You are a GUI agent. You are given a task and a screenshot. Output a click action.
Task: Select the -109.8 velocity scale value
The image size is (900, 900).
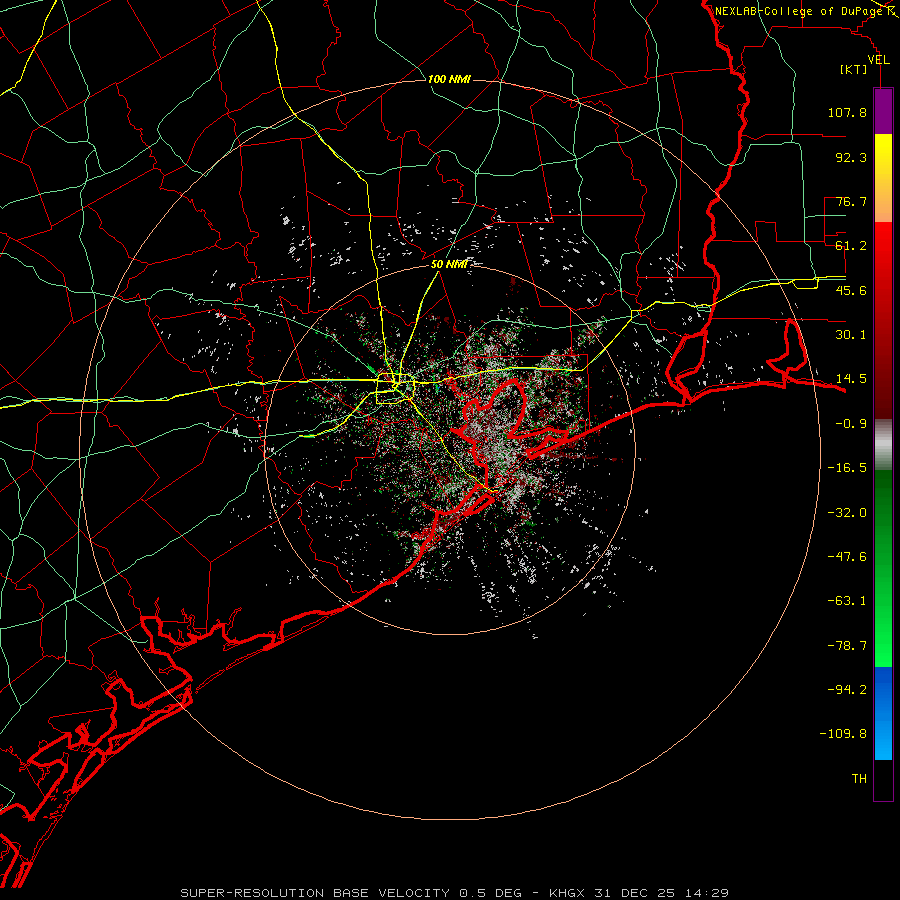843,734
